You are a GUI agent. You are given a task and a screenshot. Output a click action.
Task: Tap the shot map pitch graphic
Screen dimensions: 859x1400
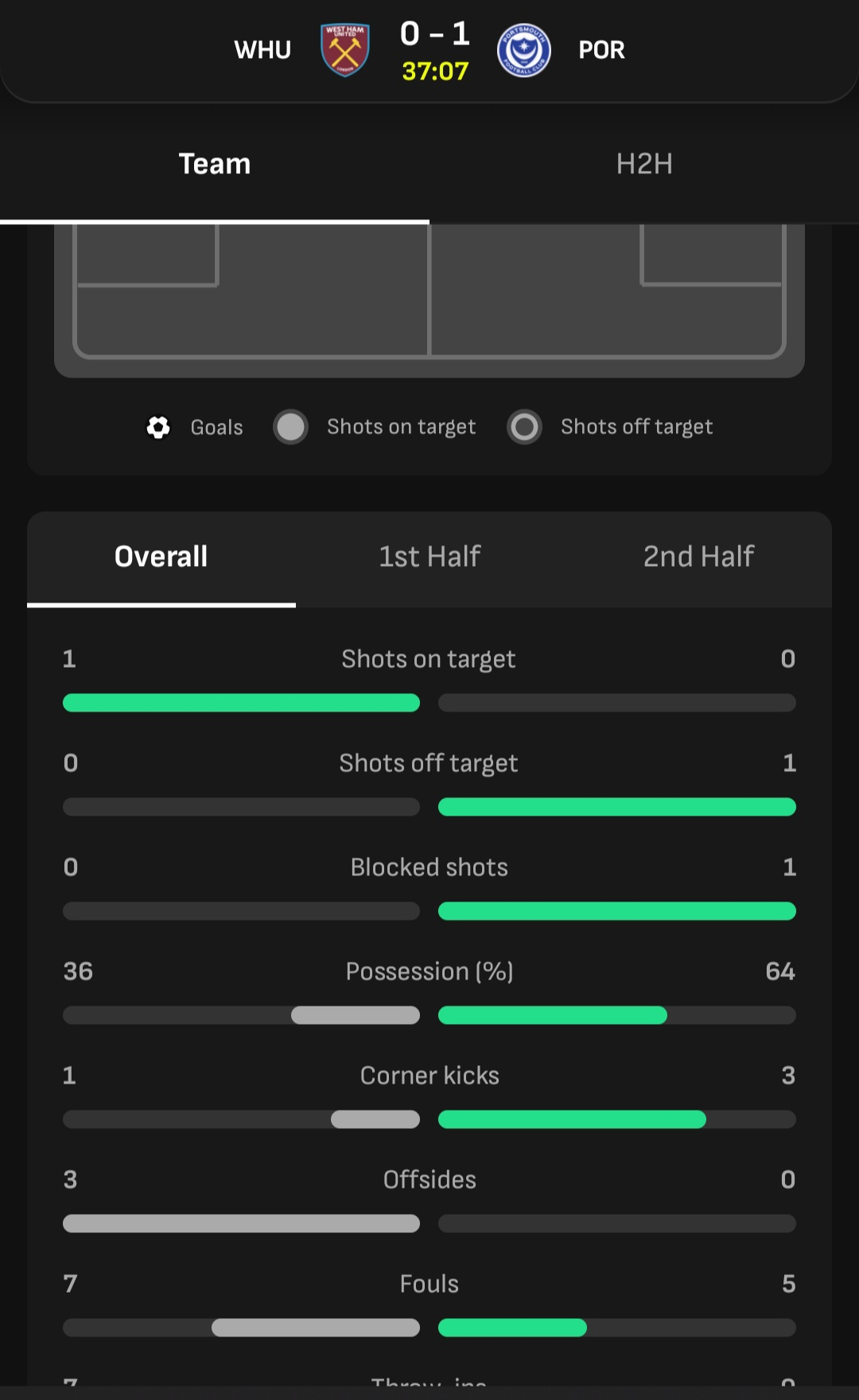[x=429, y=301]
